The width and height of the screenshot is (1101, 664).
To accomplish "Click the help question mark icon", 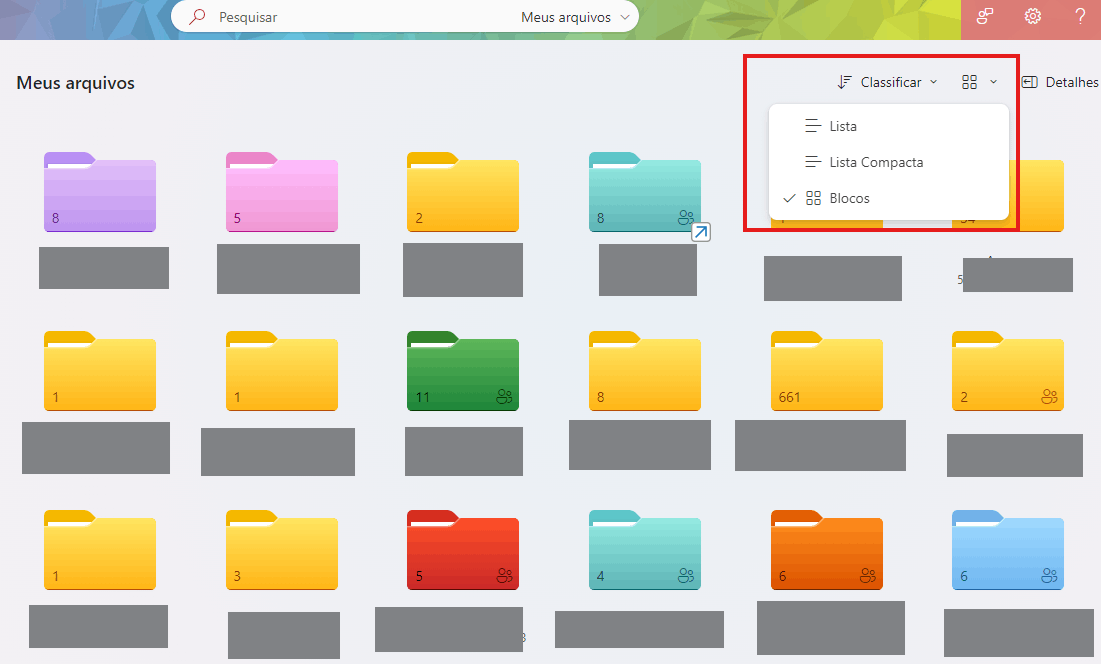I will [1080, 16].
